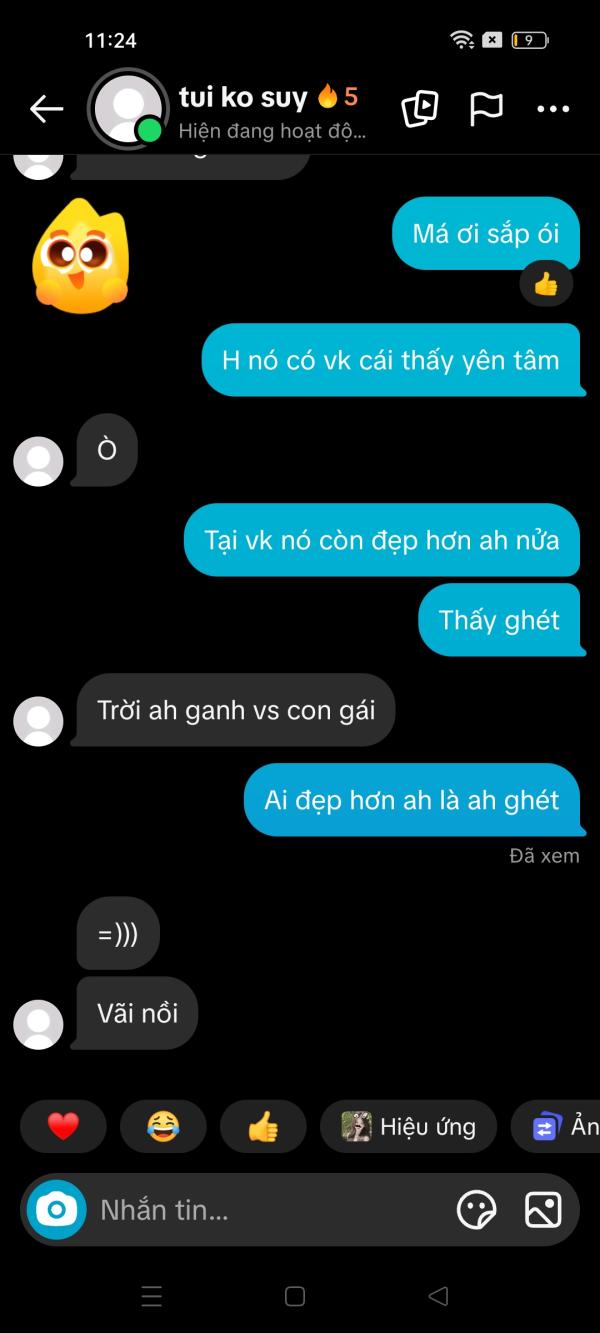Tap the Android home navigation button
Viewport: 600px width, 1333px height.
tap(295, 1296)
